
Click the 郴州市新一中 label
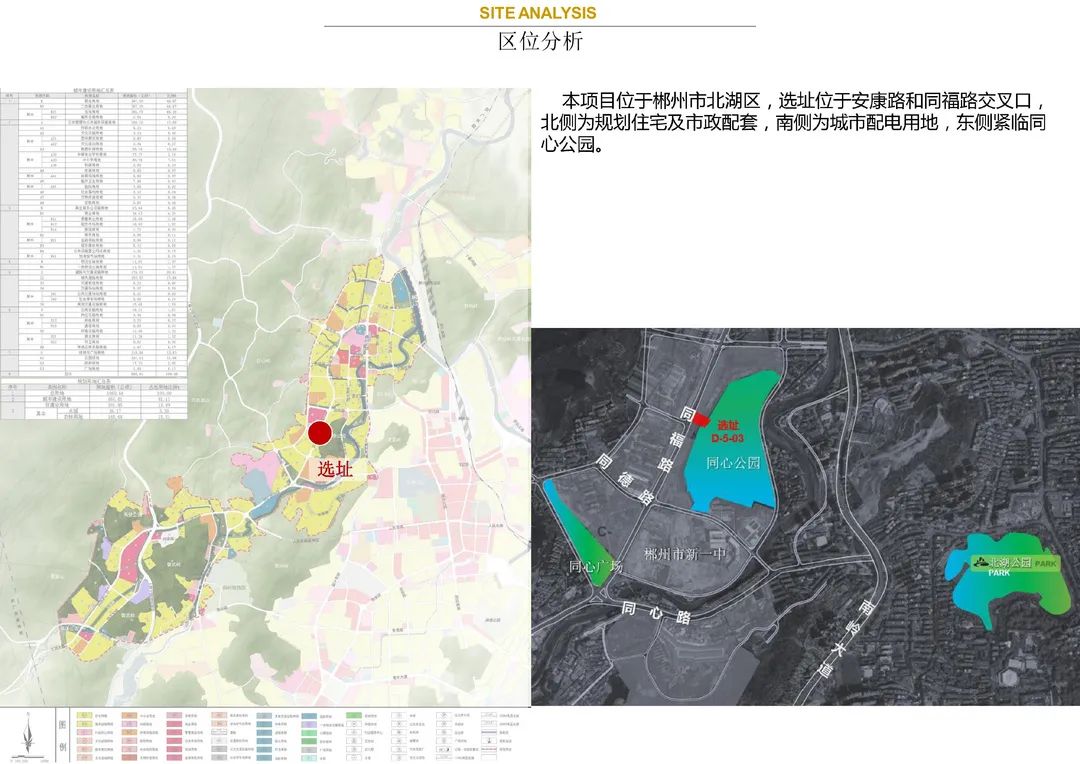pyautogui.click(x=685, y=554)
